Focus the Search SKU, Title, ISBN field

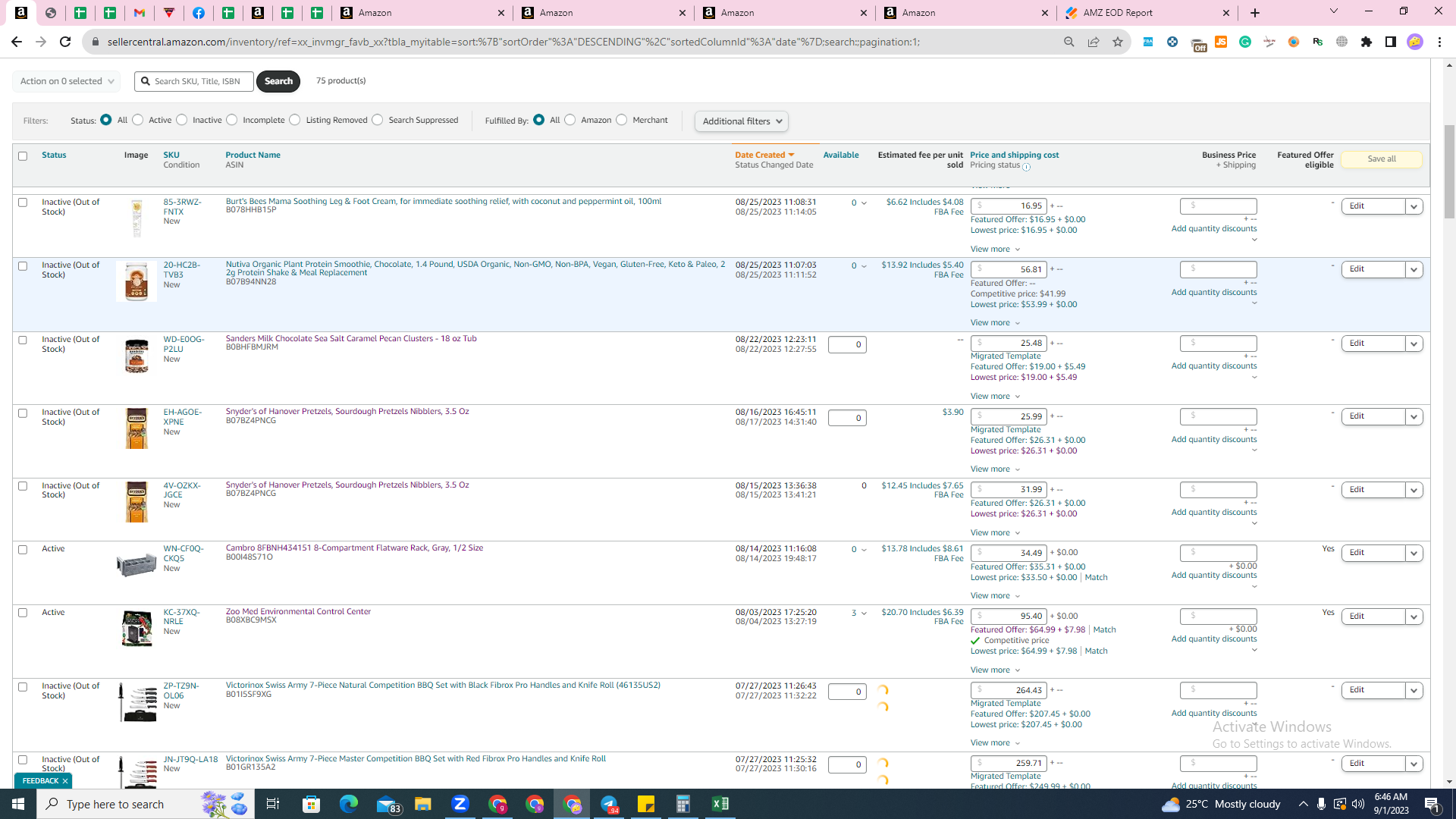pyautogui.click(x=194, y=81)
